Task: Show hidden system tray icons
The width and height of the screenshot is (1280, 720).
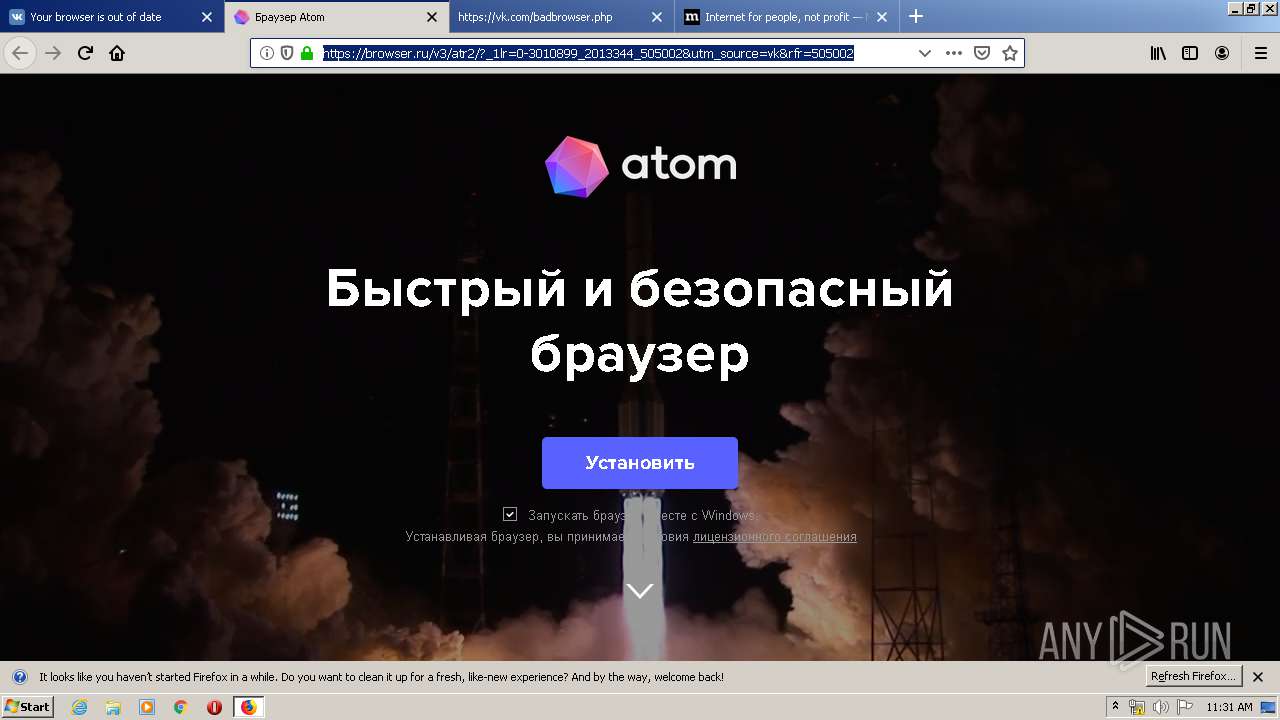Action: pyautogui.click(x=1116, y=707)
